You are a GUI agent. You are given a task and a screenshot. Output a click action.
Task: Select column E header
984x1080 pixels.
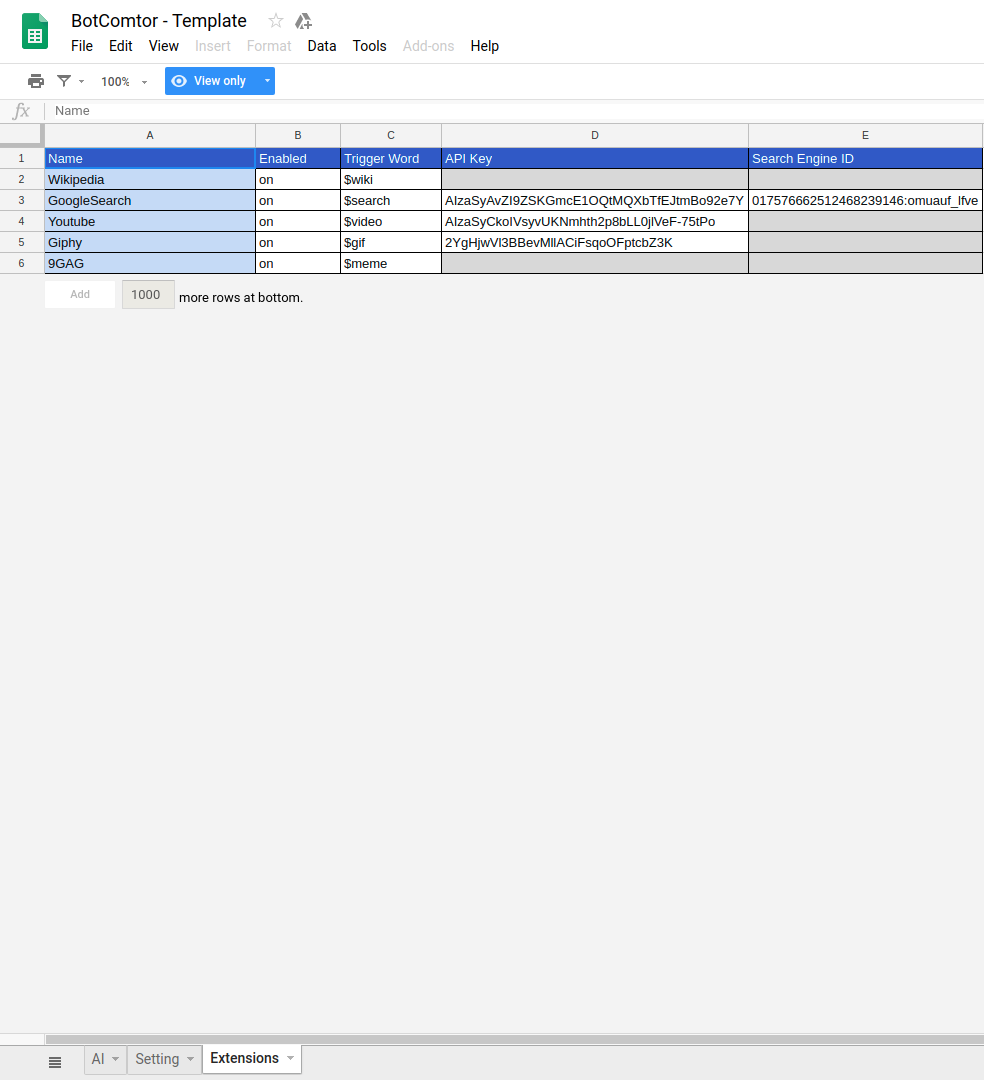tap(866, 136)
